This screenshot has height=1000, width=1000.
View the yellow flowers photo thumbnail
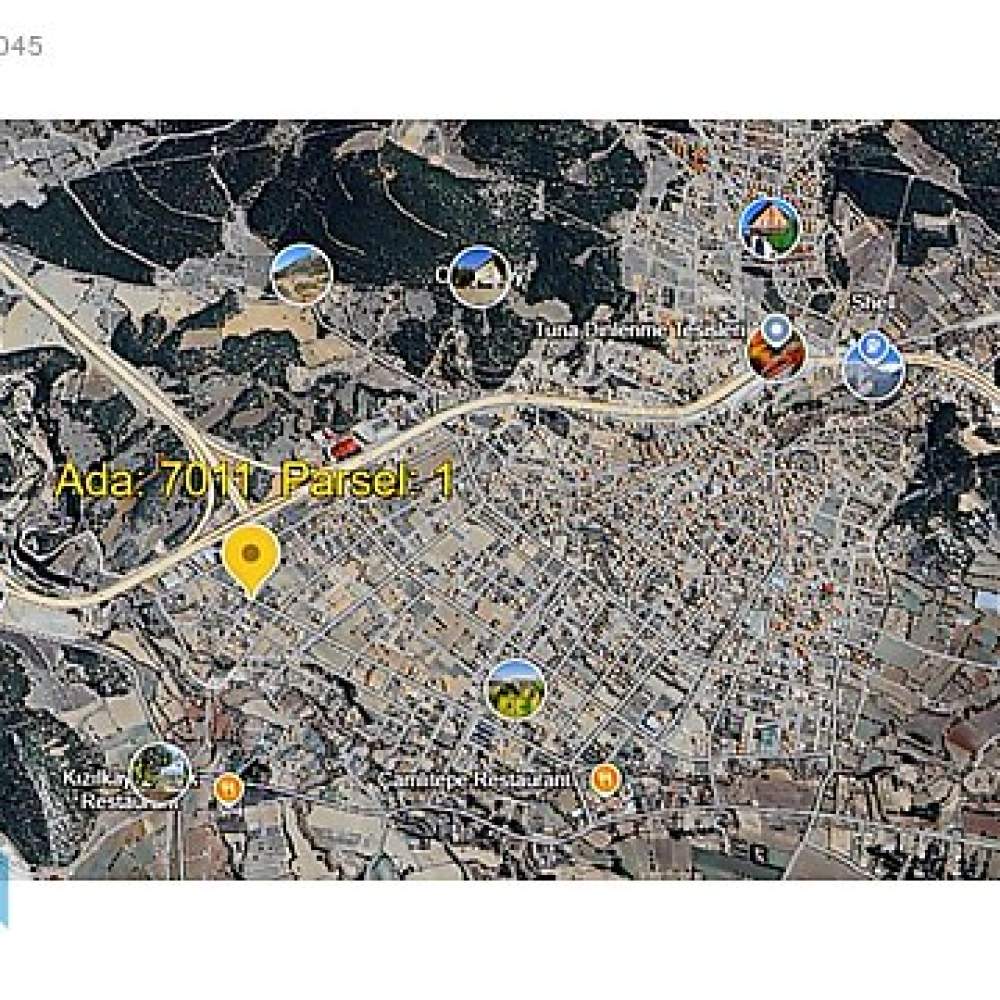coord(516,689)
